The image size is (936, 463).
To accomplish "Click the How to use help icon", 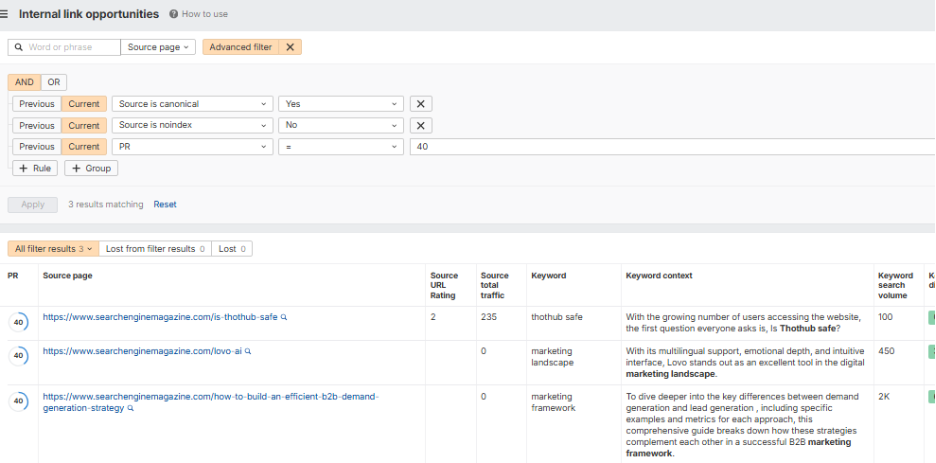I will pos(174,15).
